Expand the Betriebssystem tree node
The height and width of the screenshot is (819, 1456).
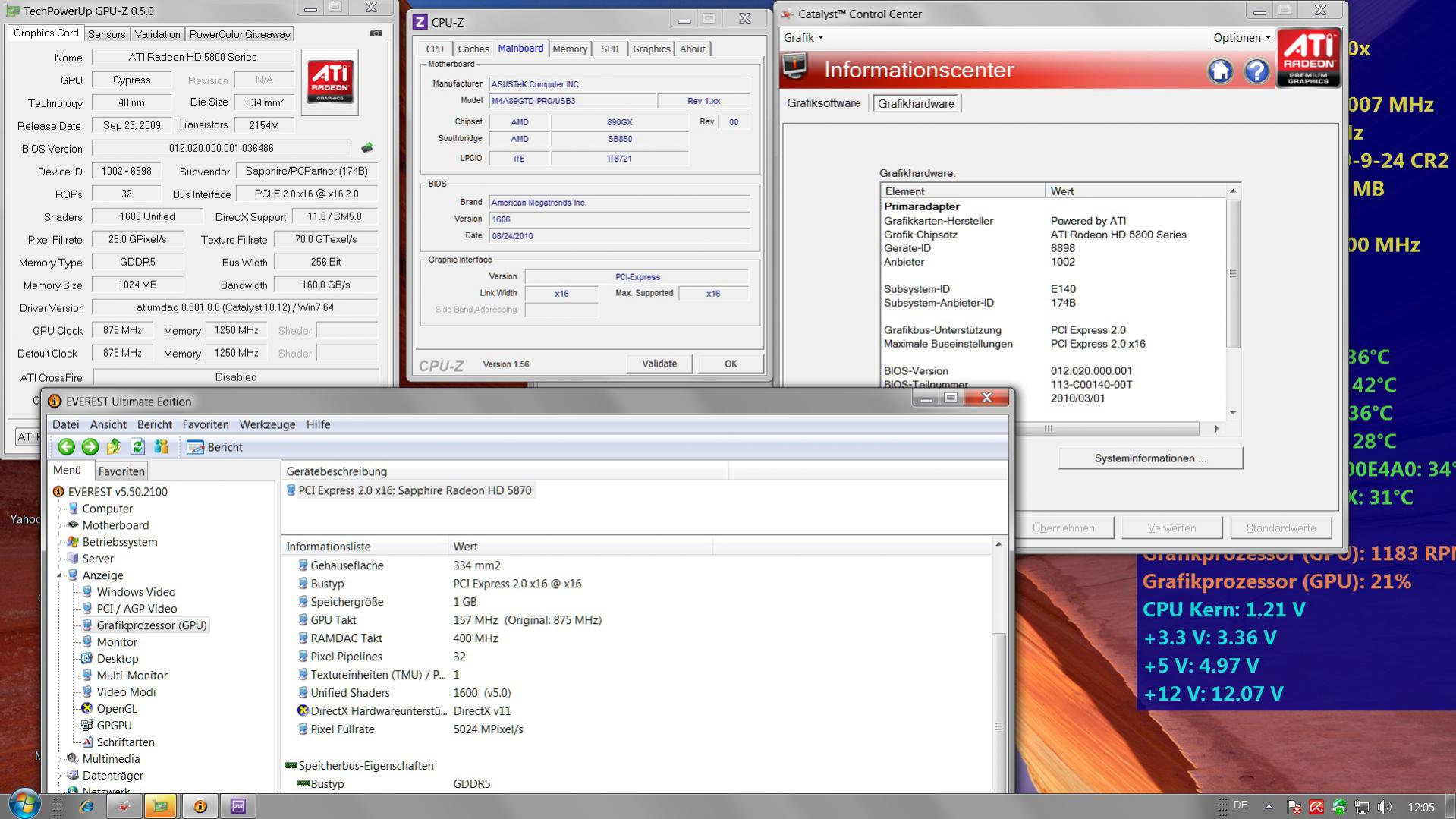60,542
